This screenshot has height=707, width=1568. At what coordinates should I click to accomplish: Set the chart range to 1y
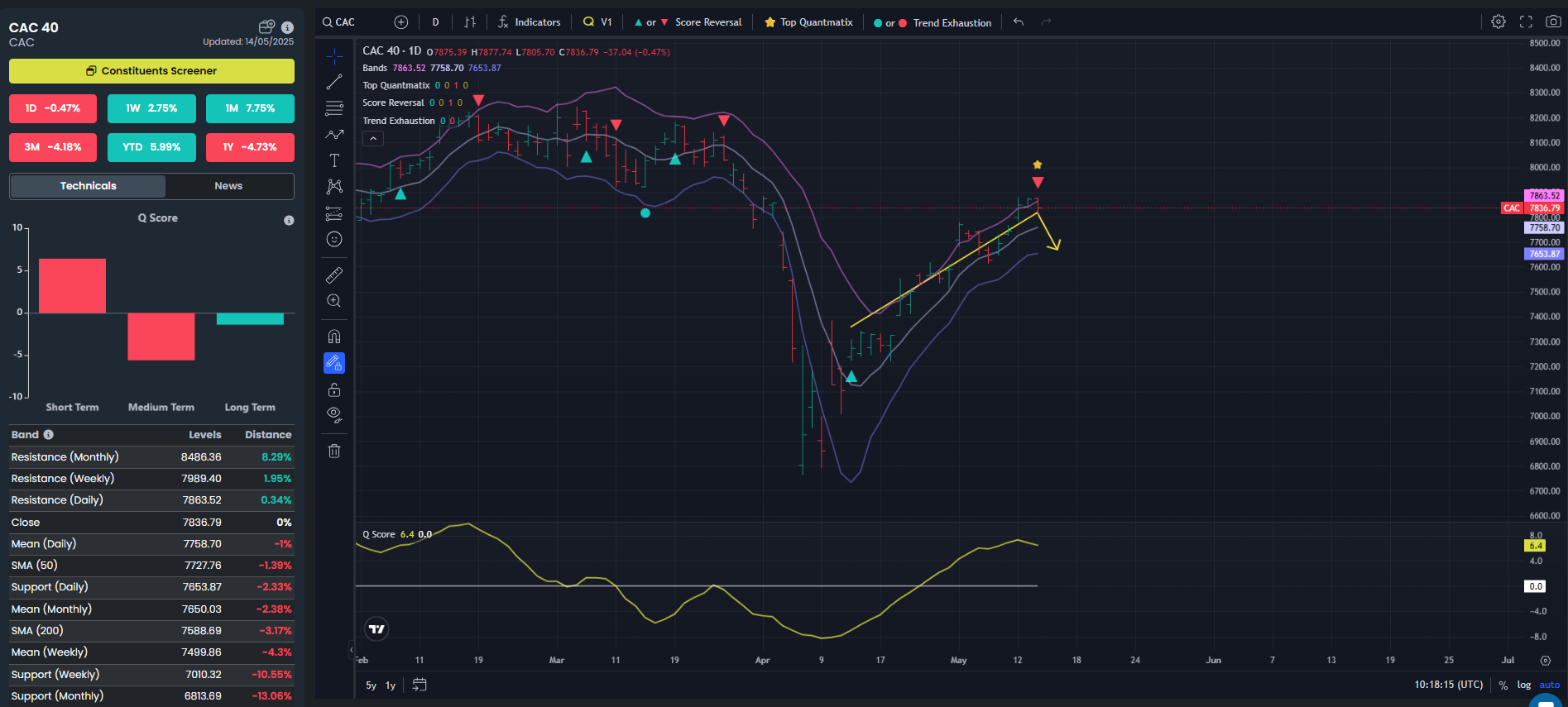(x=391, y=686)
